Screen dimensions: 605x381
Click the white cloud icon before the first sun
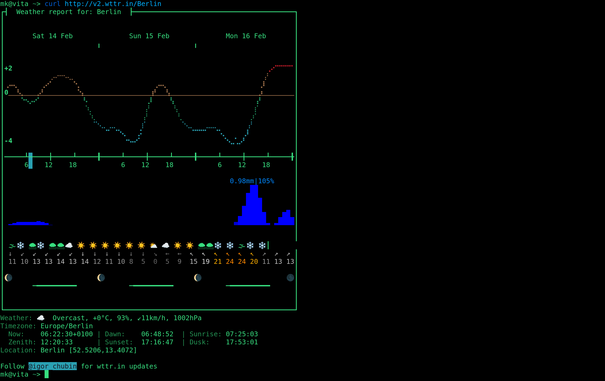(x=69, y=246)
